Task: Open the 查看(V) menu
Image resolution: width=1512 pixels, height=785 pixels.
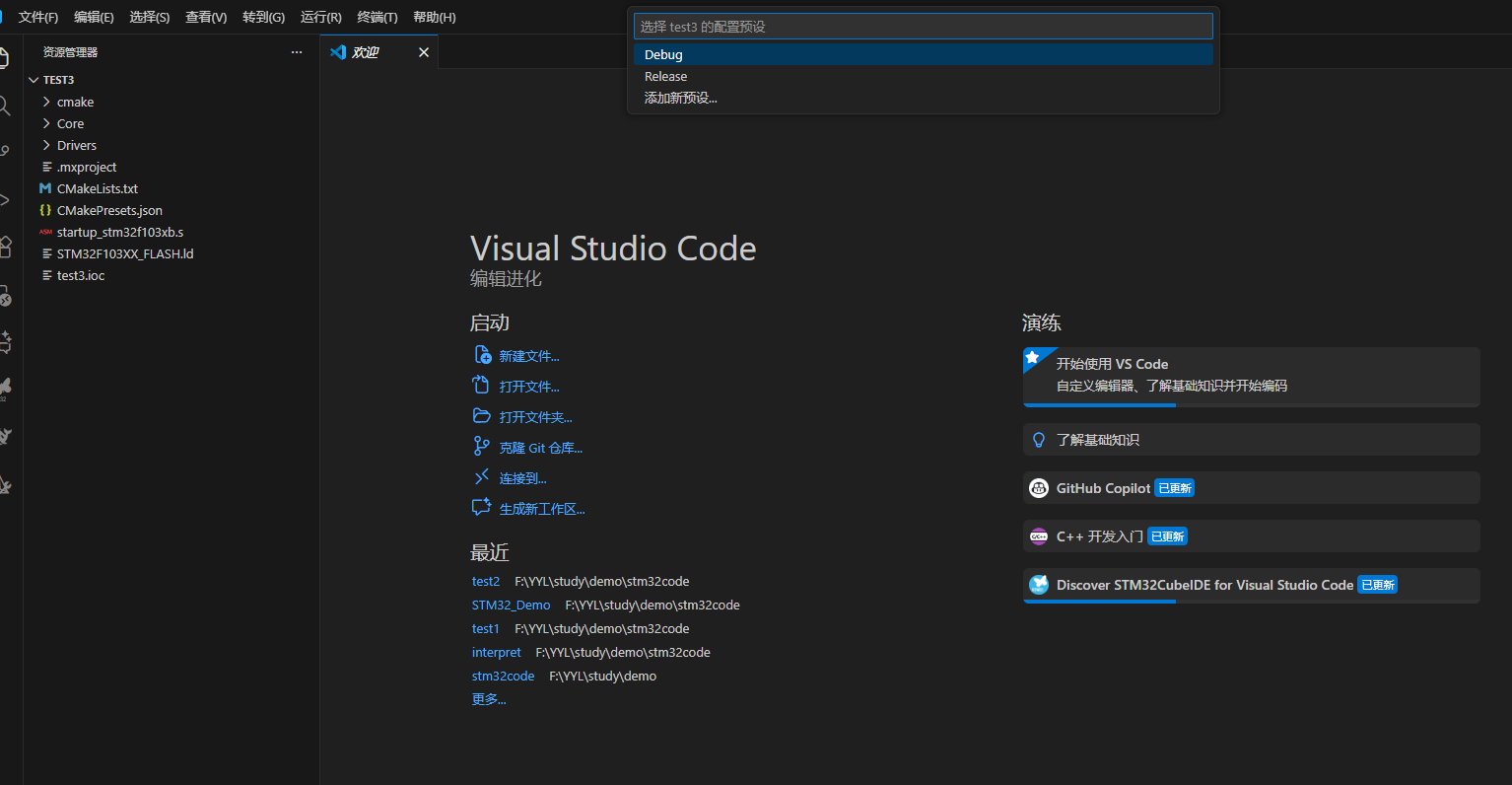Action: pyautogui.click(x=206, y=17)
